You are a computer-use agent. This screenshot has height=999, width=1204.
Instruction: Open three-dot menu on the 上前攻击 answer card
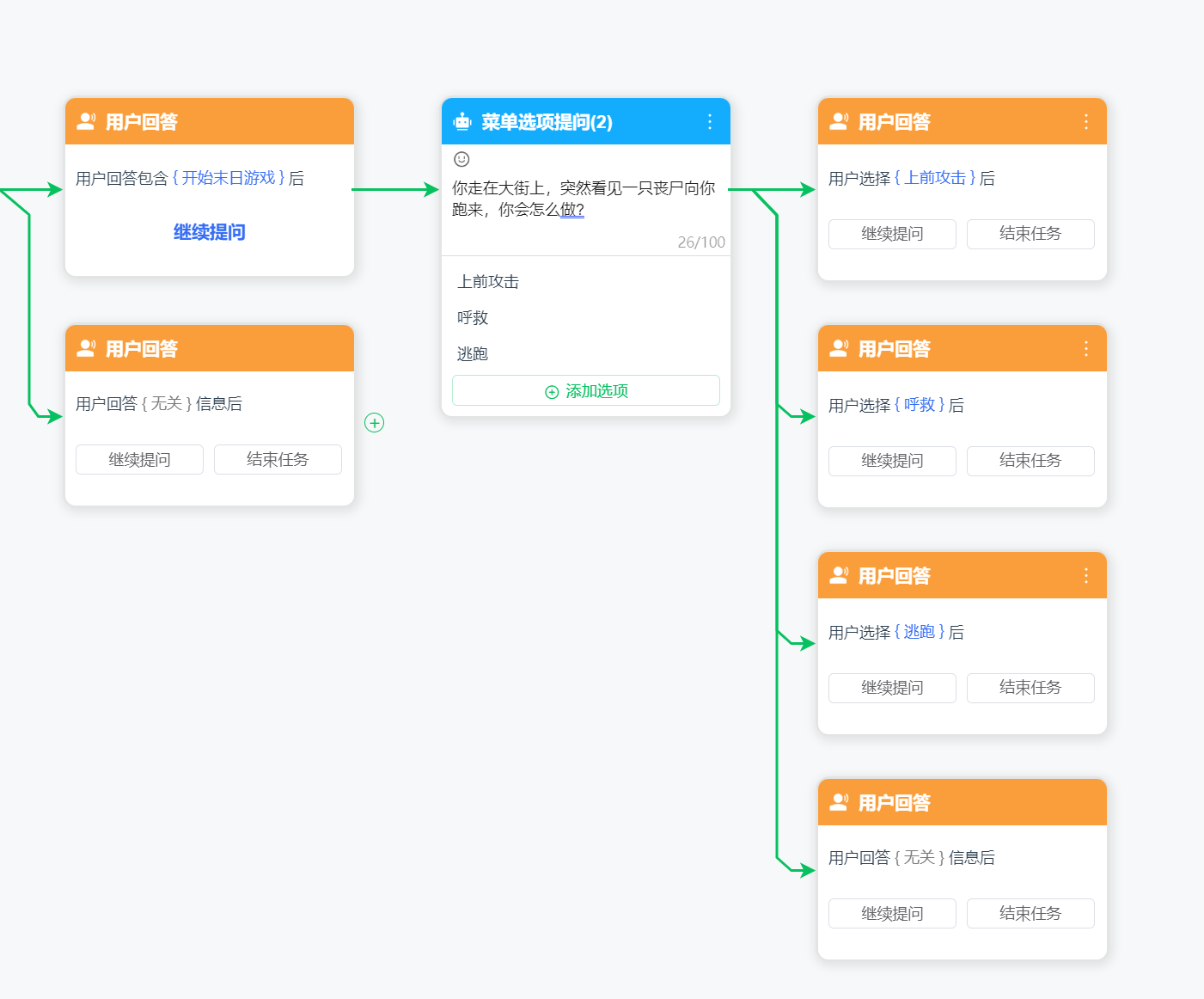tap(1086, 122)
